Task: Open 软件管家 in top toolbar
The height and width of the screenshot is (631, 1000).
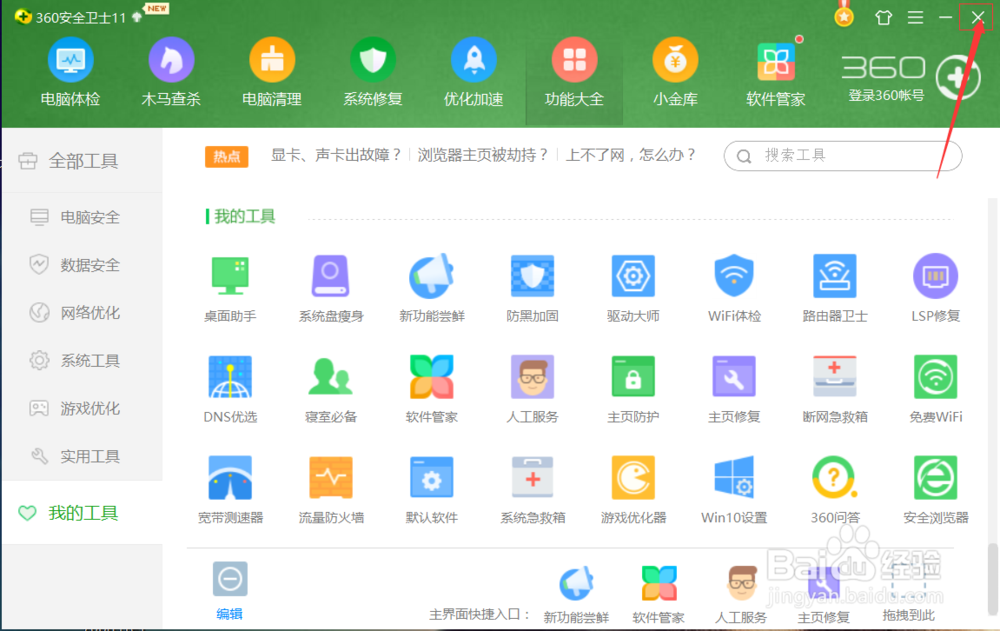Action: (776, 72)
